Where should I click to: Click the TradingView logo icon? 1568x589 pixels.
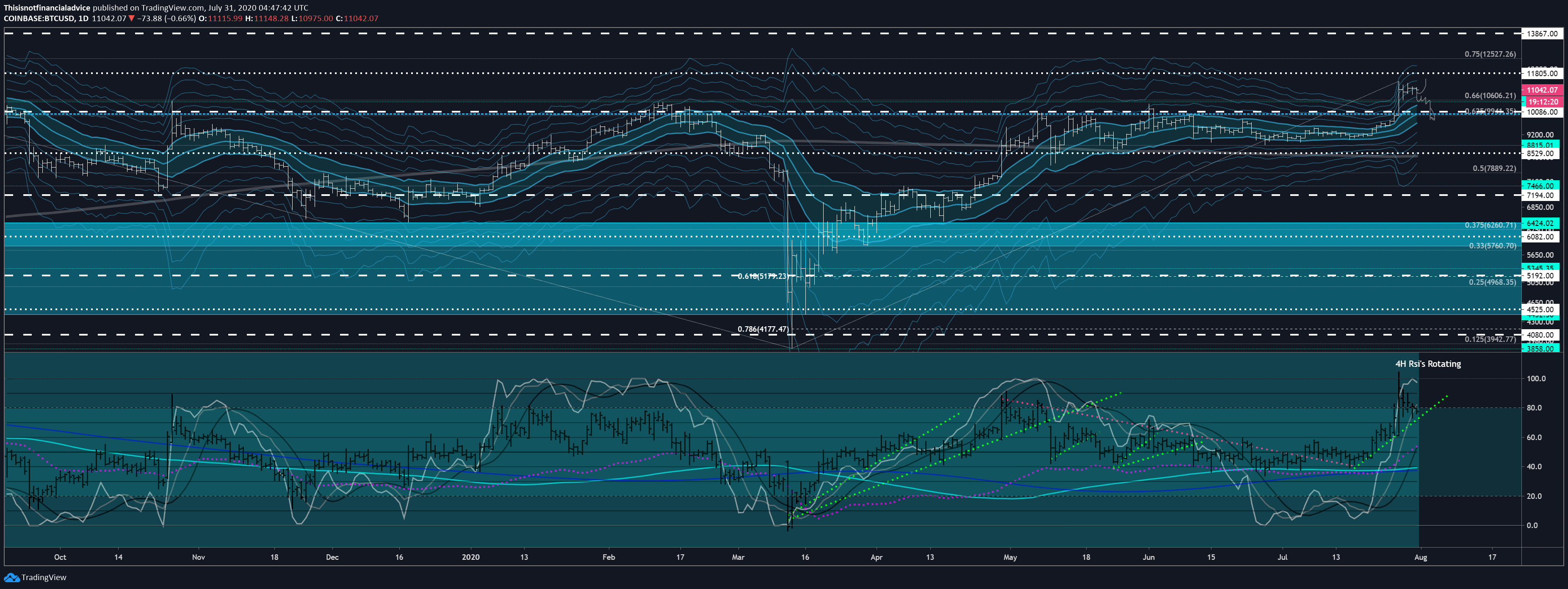click(x=11, y=577)
